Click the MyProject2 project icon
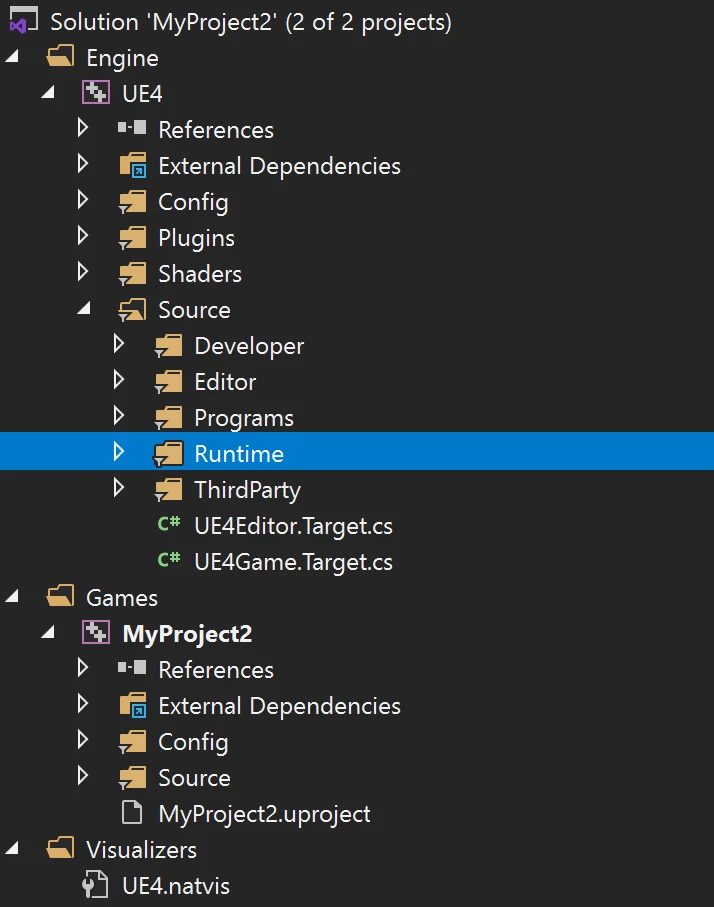 point(96,634)
